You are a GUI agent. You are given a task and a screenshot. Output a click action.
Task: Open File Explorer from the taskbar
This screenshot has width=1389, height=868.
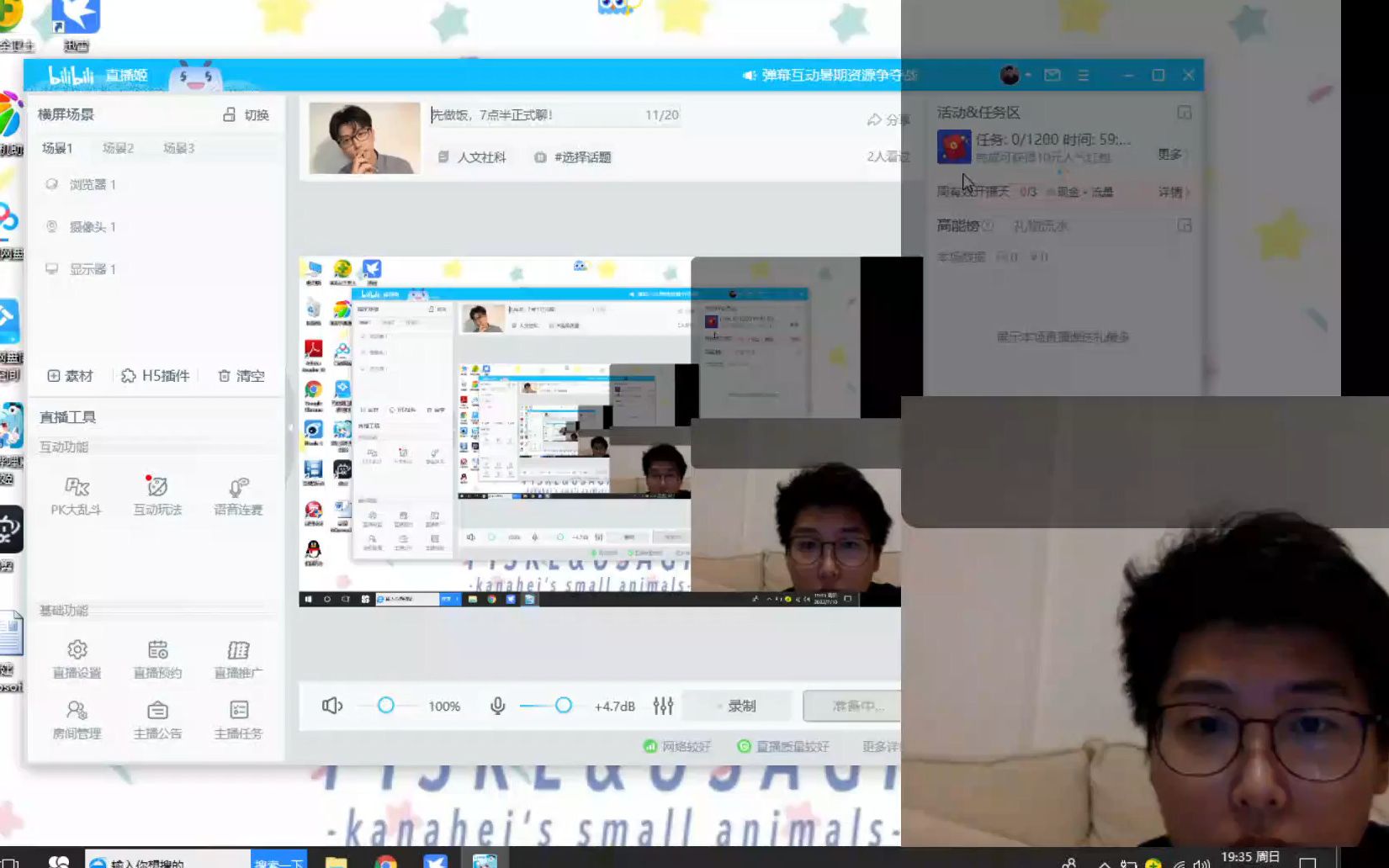coord(337,862)
